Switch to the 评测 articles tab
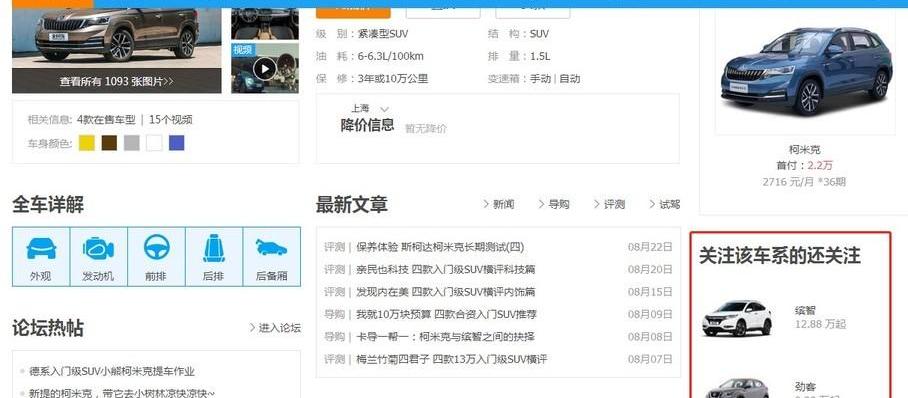 609,205
